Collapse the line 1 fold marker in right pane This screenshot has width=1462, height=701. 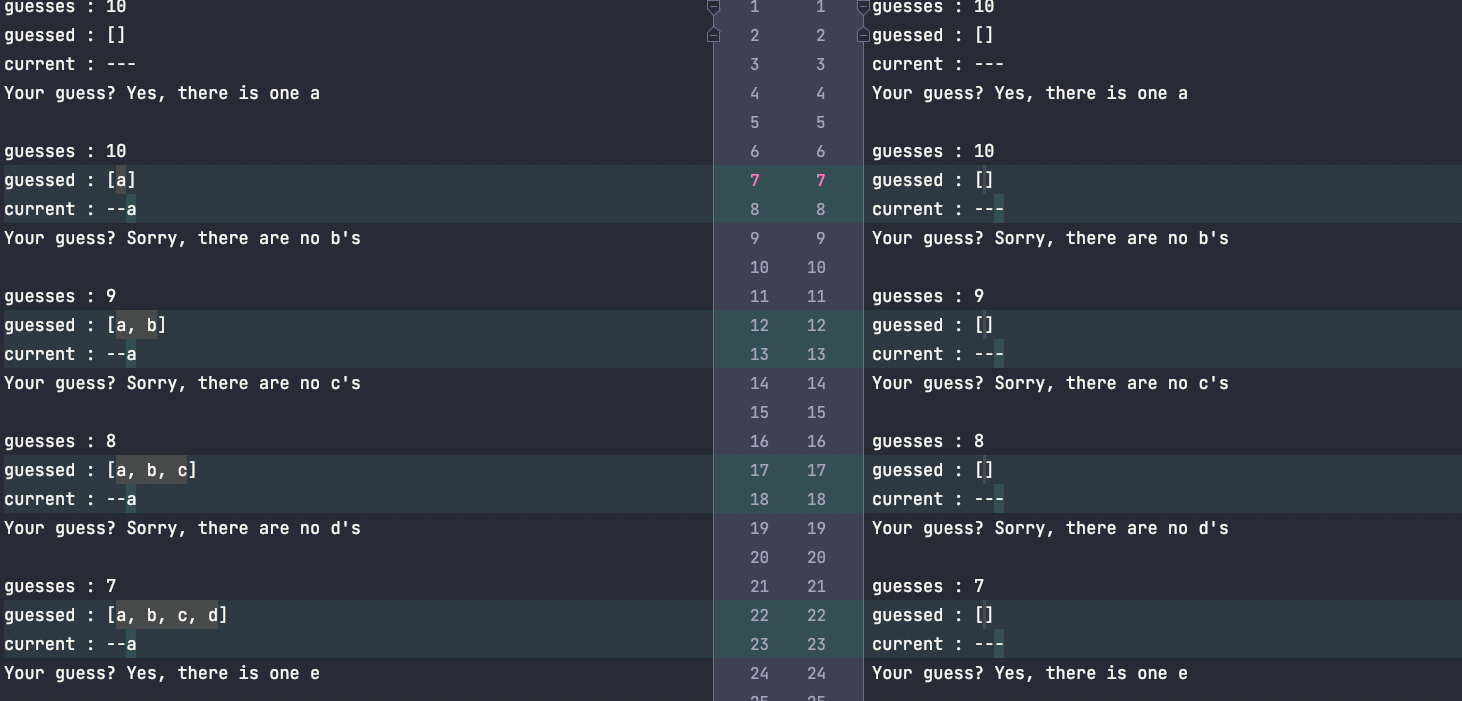(x=863, y=7)
